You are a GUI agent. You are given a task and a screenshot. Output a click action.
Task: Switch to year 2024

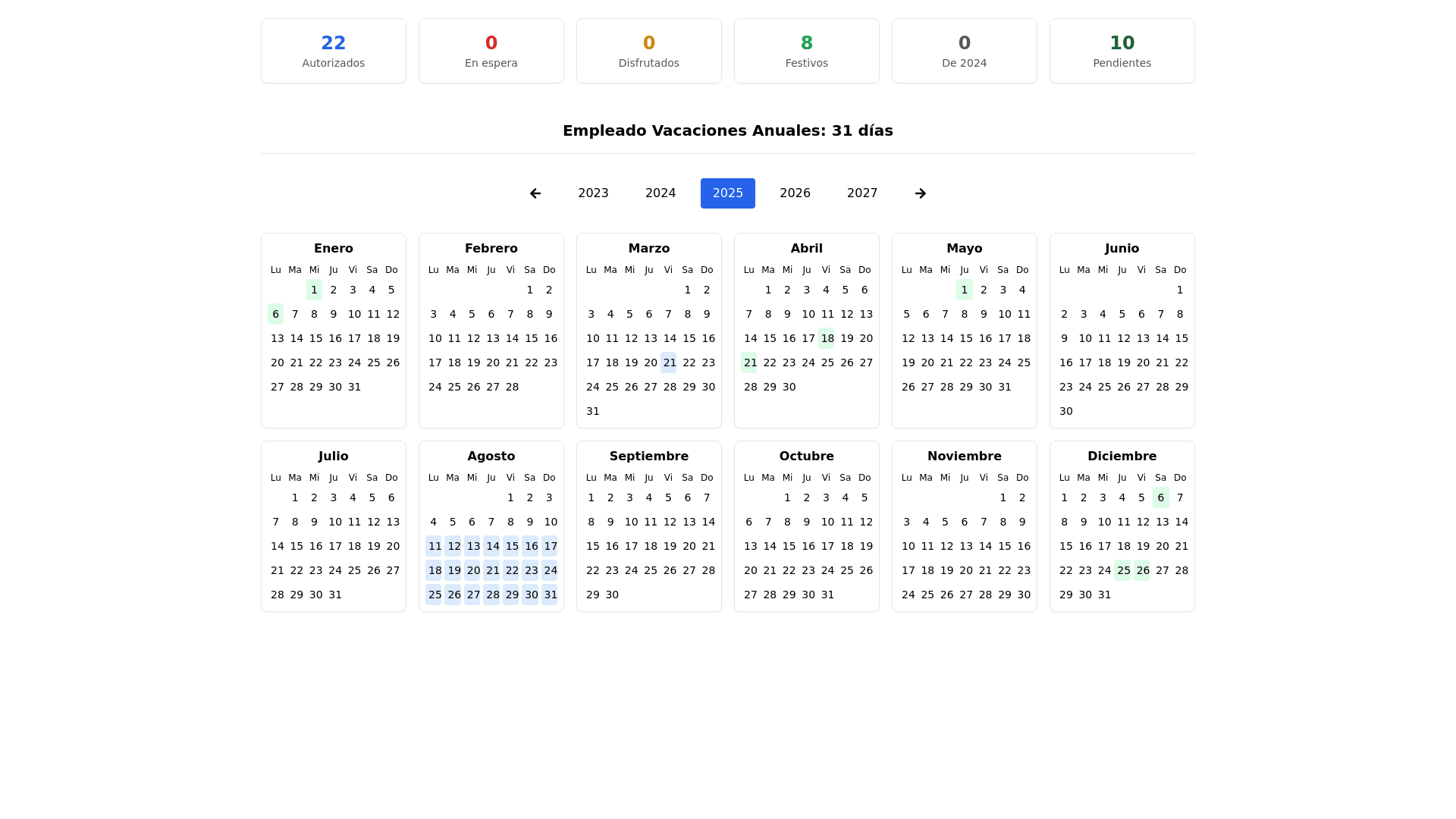[x=661, y=193]
